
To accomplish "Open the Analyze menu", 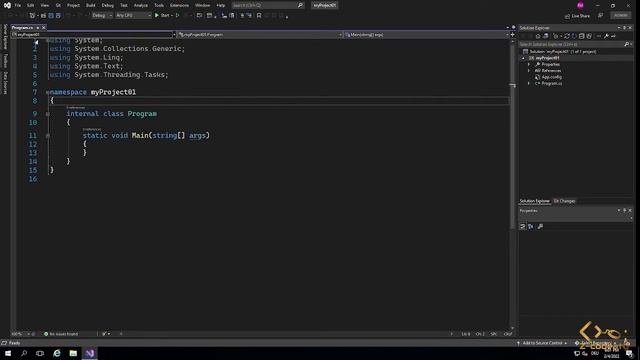I will 141,5.
